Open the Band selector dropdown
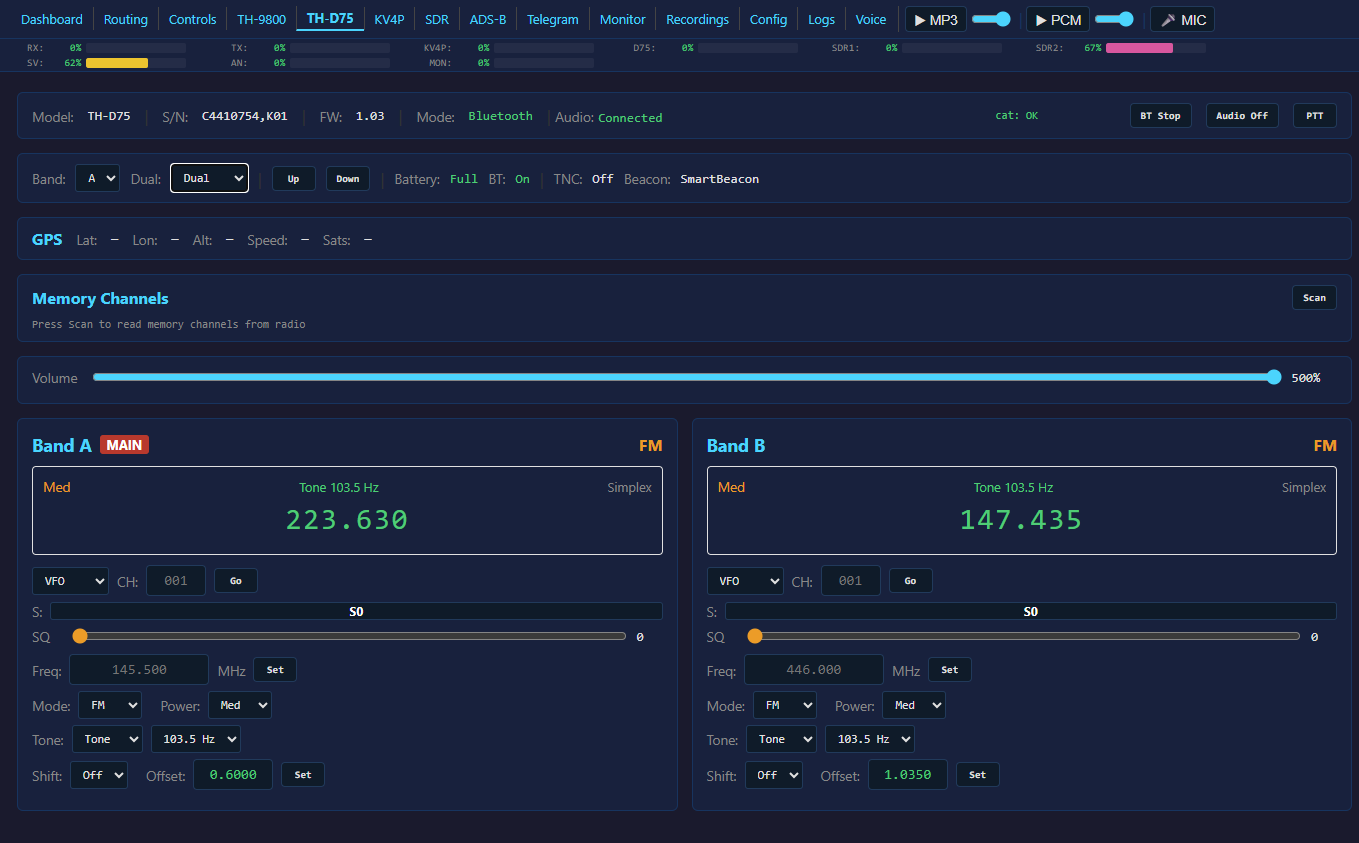Screen dimensions: 1359x843 pyautogui.click(x=97, y=178)
